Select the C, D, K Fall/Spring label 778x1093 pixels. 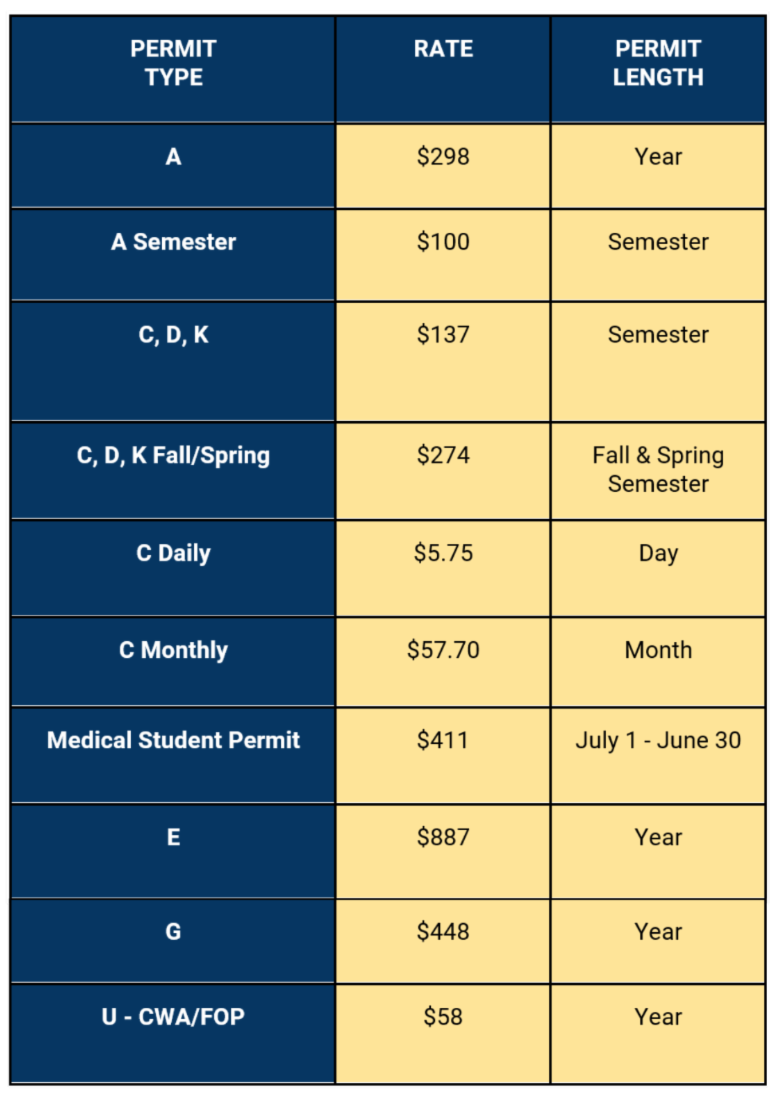coord(173,456)
